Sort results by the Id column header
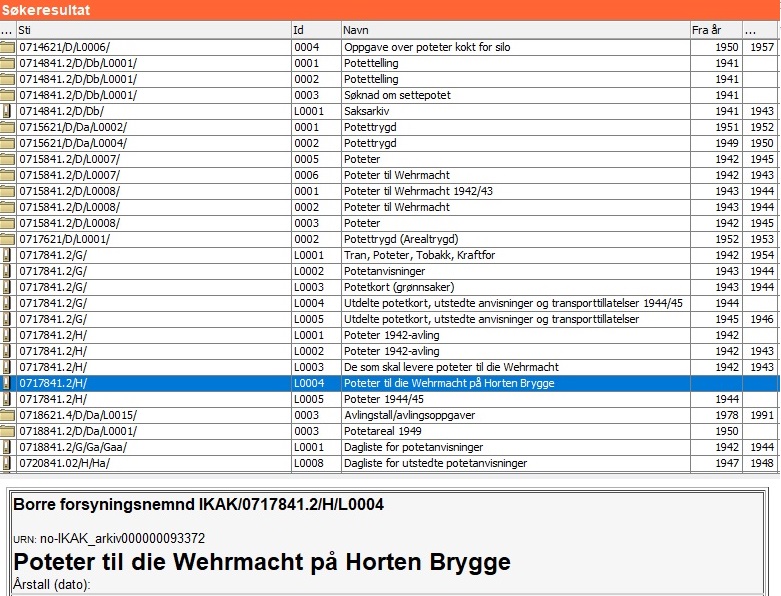 tap(315, 30)
